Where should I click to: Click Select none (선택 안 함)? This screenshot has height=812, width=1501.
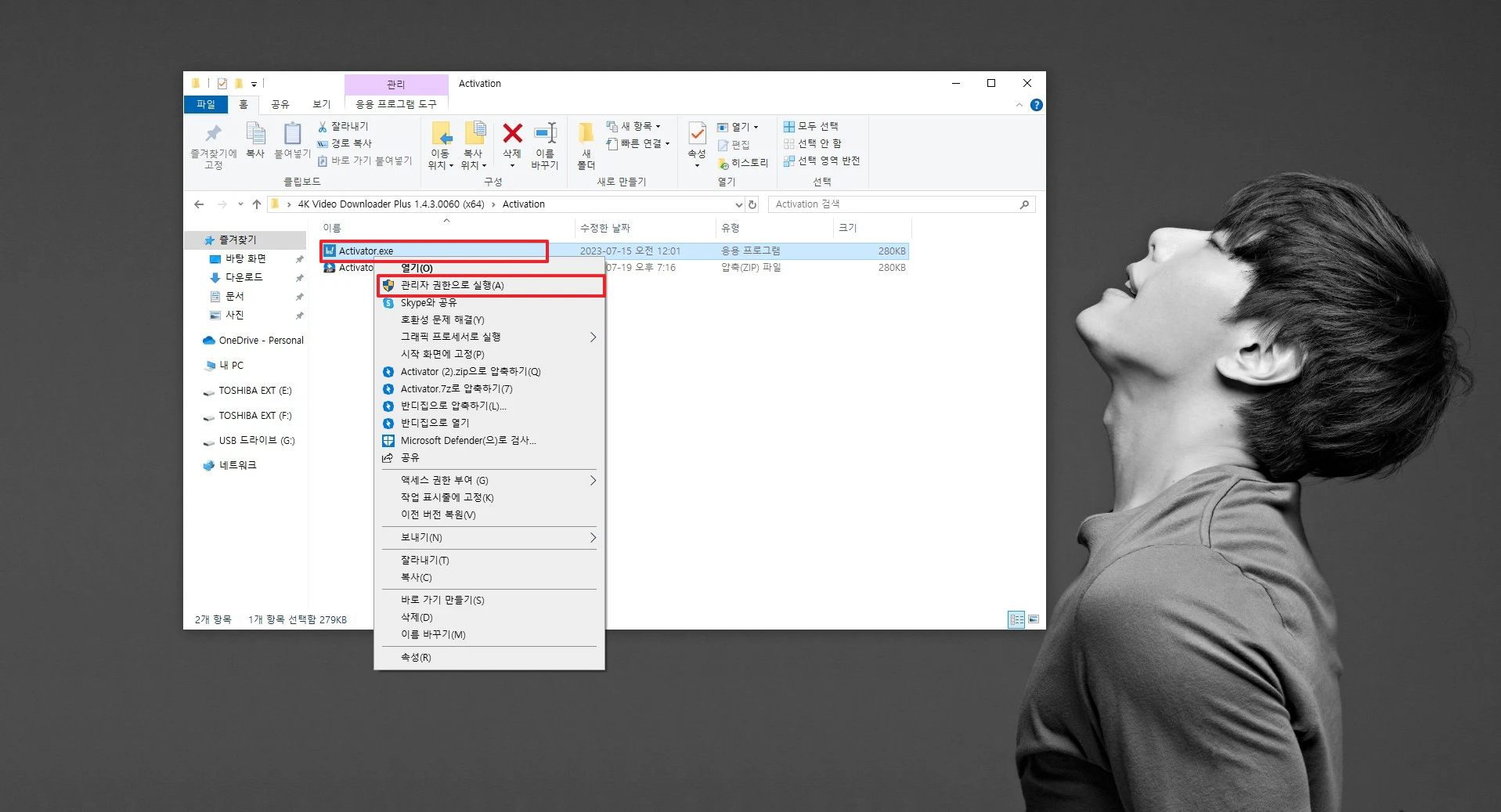point(813,143)
